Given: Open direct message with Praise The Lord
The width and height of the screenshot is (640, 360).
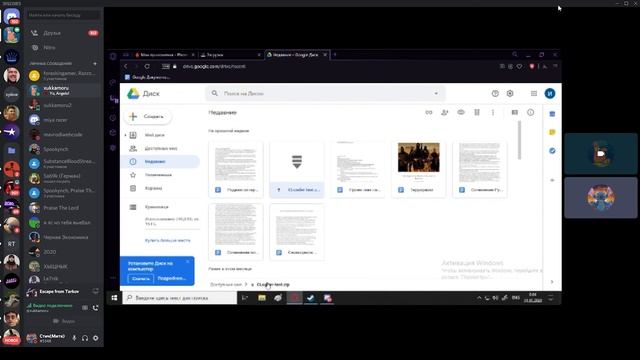Looking at the screenshot, I should click(x=64, y=208).
